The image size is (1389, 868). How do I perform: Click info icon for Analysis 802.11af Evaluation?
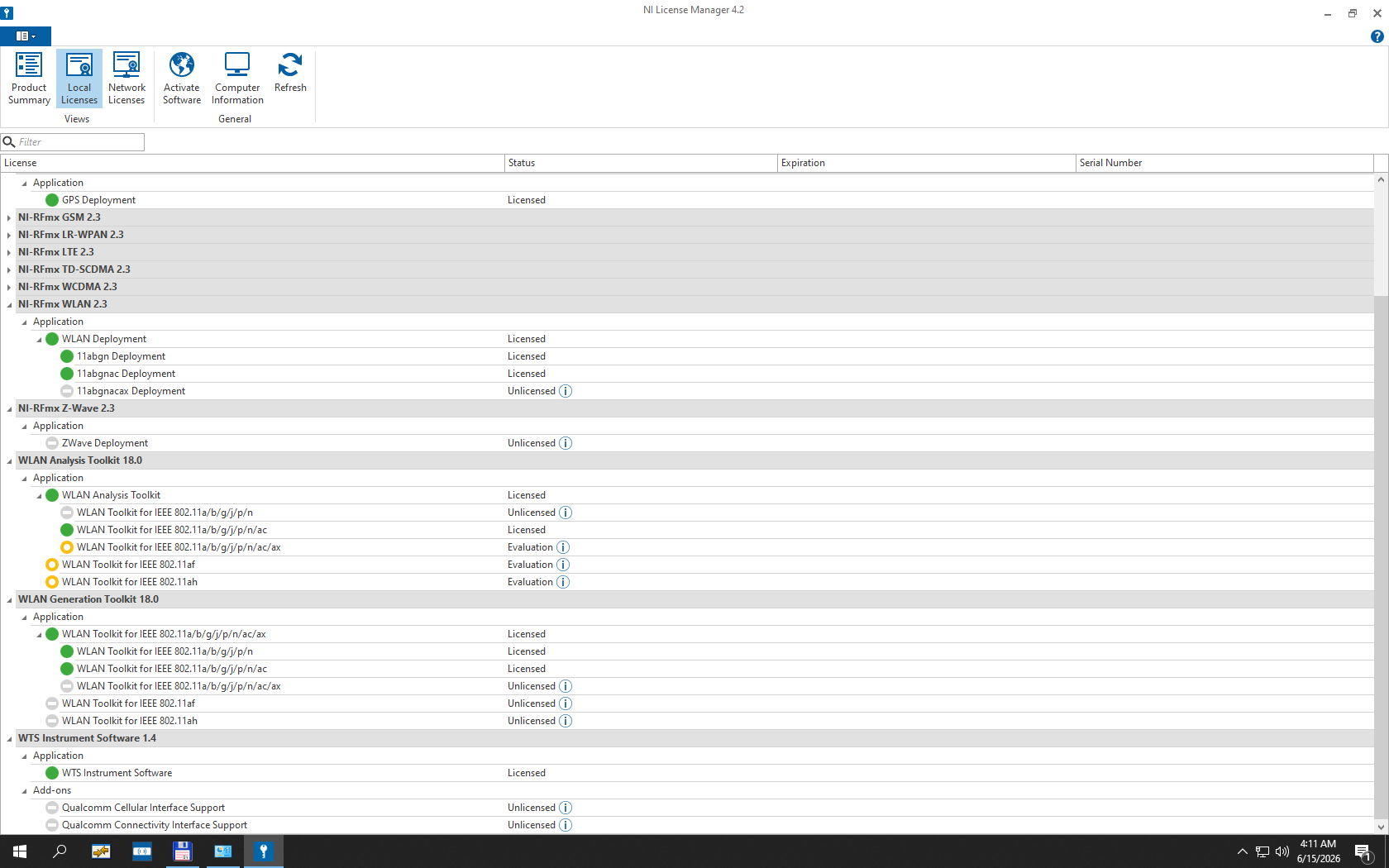pos(563,565)
